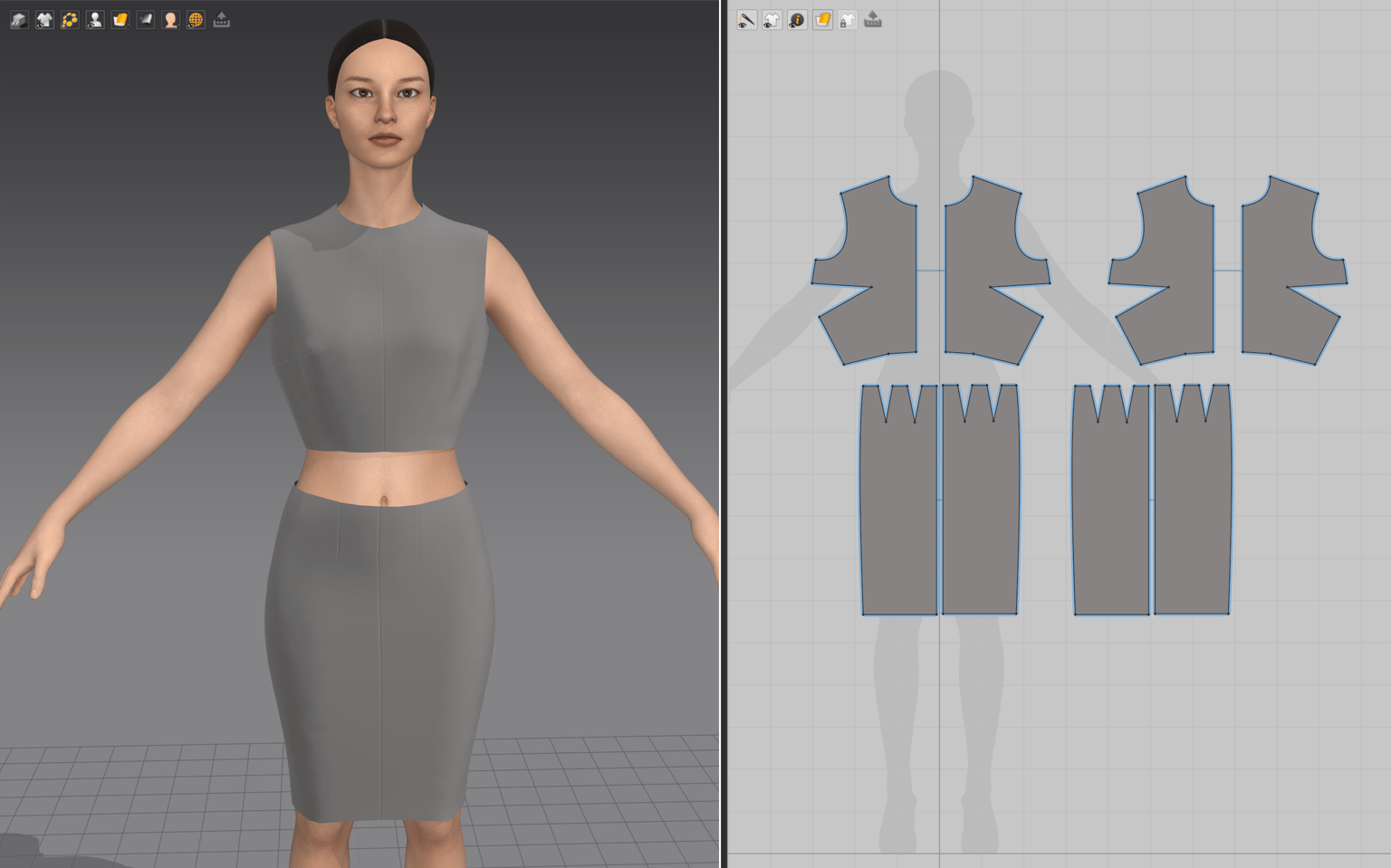Toggle 2D pattern display icon
Viewport: 1391px width, 868px height.
pos(772,20)
